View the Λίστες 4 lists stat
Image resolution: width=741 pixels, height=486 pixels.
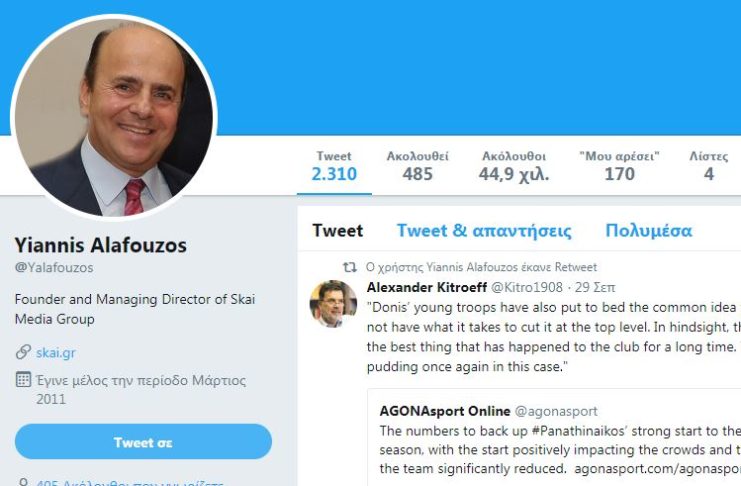point(708,166)
